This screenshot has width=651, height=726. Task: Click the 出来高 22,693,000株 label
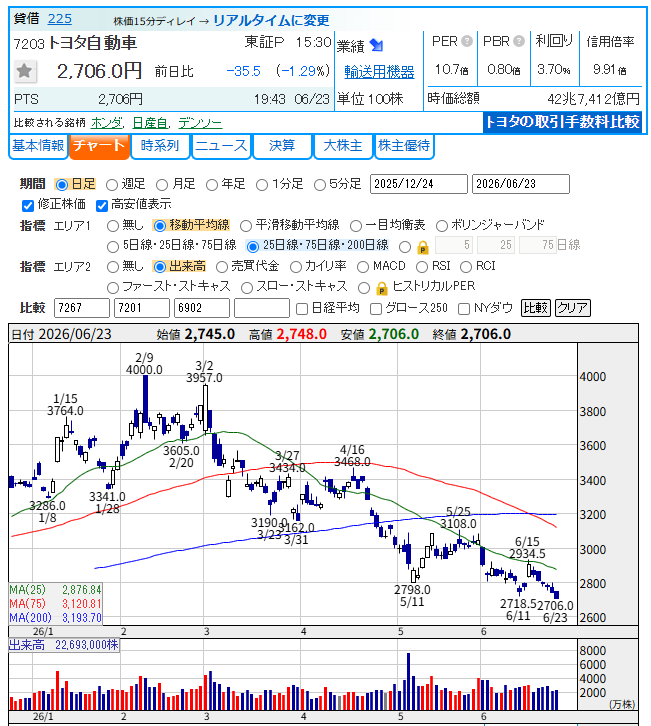point(64,645)
